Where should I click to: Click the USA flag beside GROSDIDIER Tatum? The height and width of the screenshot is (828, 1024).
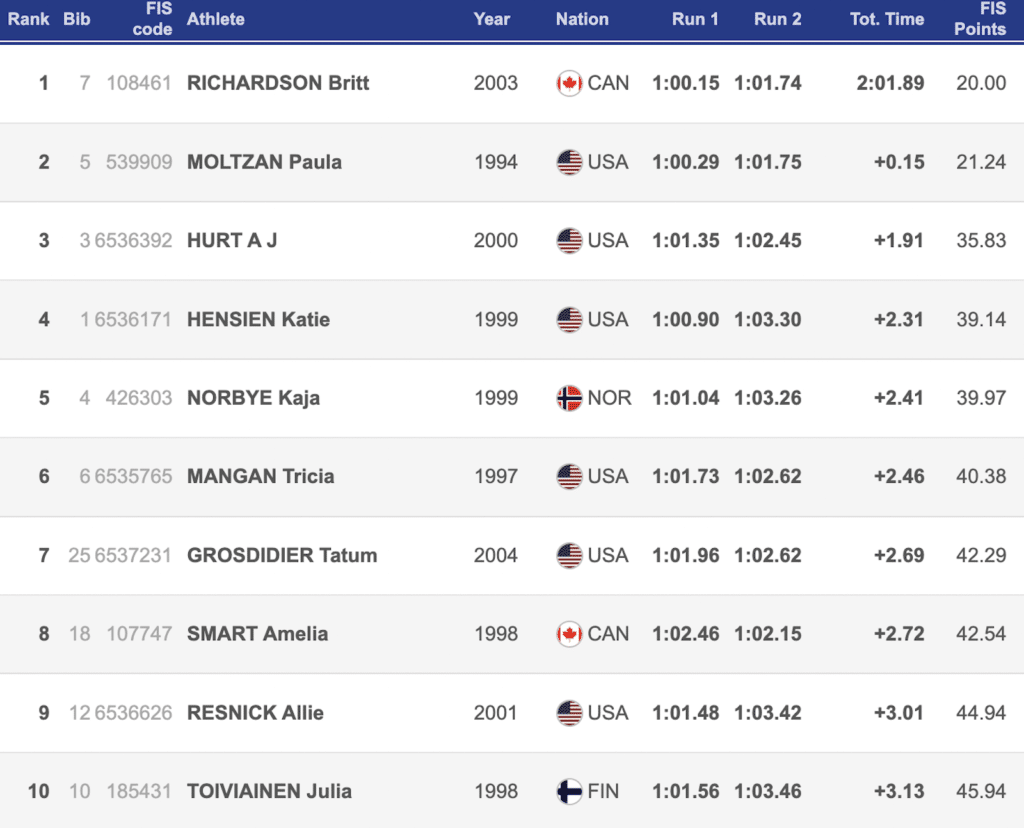[569, 555]
